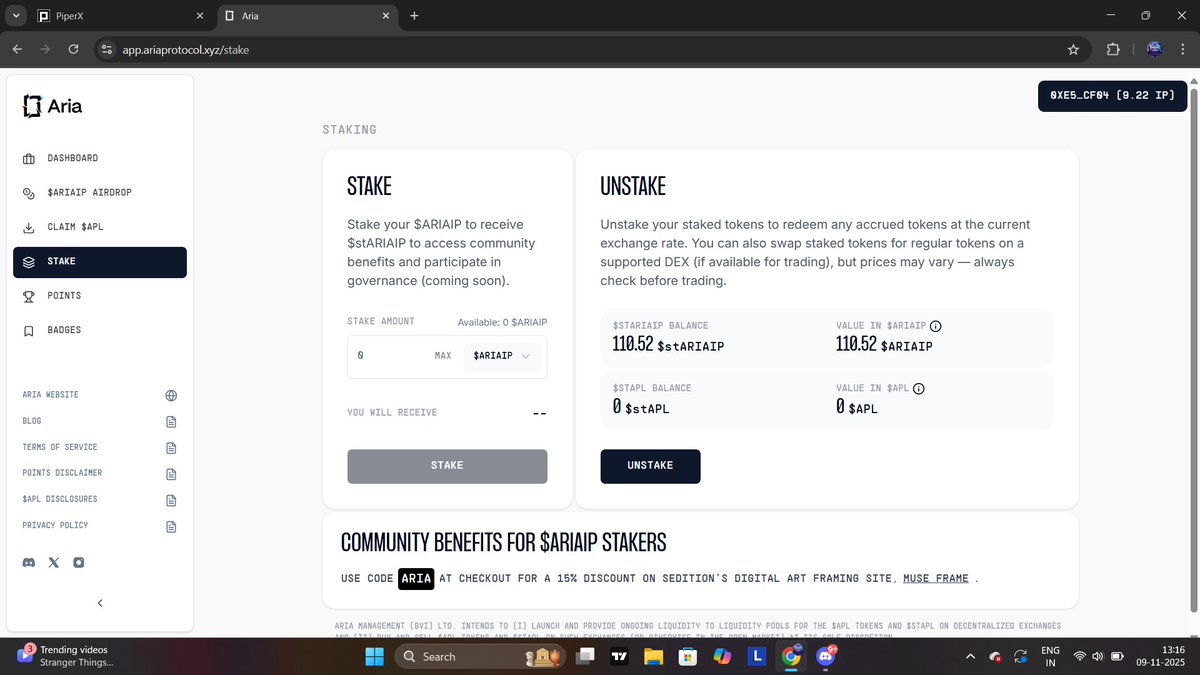This screenshot has width=1200, height=675.
Task: Open the taskbar clock showing 13:16
Action: [1161, 657]
